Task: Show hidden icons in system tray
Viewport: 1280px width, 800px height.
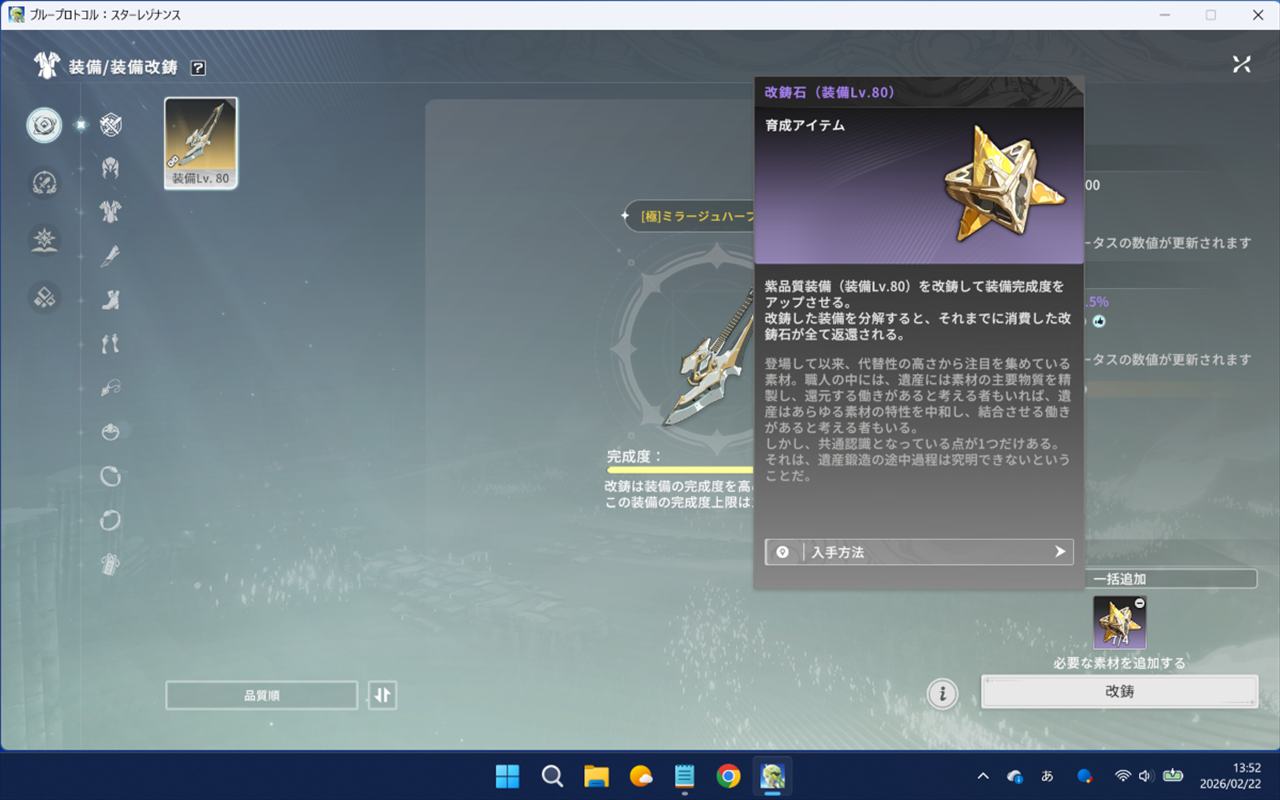Action: pyautogui.click(x=983, y=776)
